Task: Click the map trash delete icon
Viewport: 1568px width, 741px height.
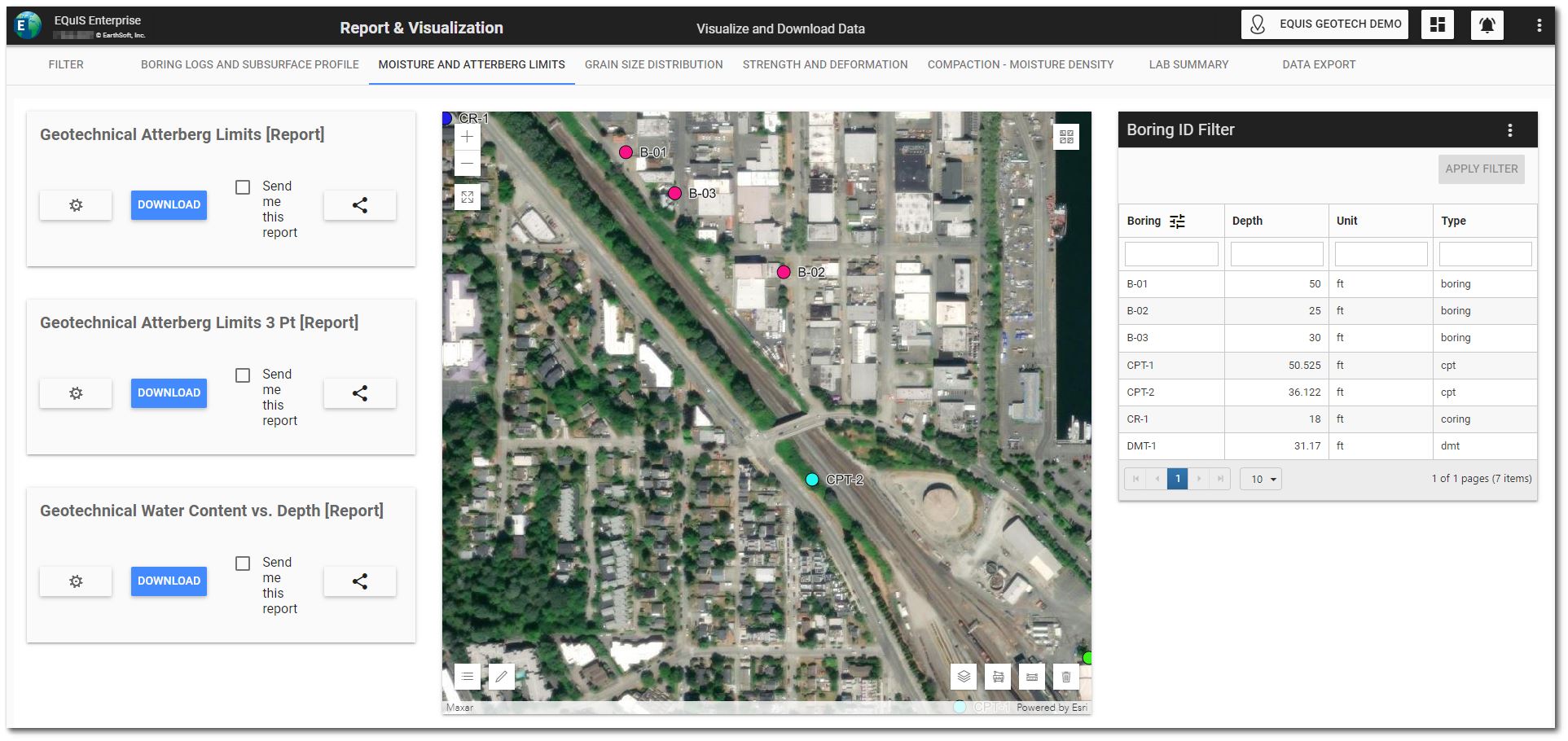Action: click(x=1065, y=677)
